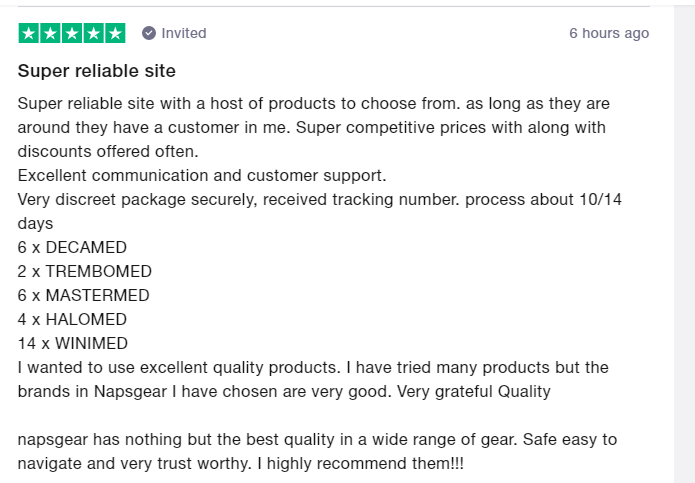695x483 pixels.
Task: Click "Excellent communication and customer support" text
Action: (x=202, y=175)
